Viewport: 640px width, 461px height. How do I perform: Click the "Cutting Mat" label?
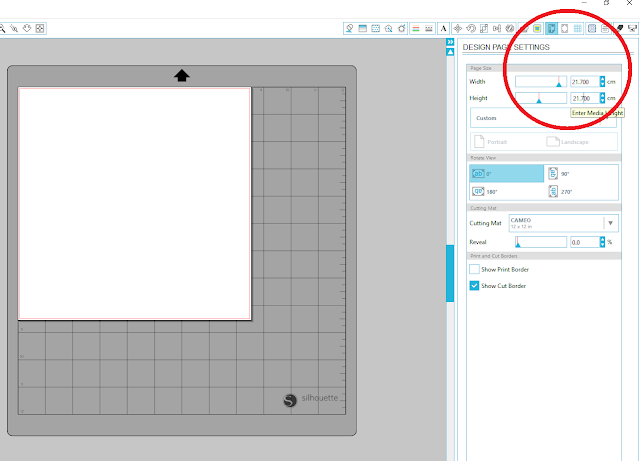[x=485, y=223]
